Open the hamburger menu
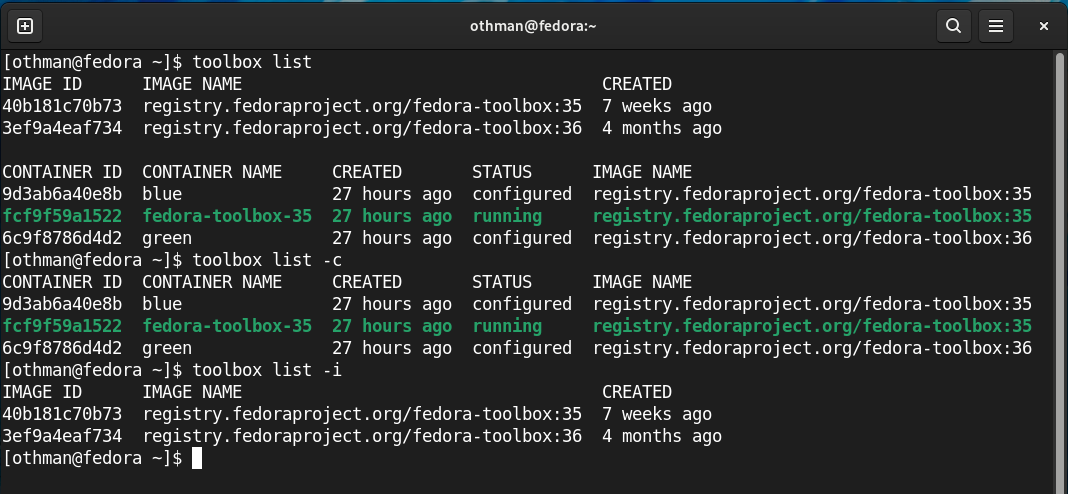 [x=995, y=26]
